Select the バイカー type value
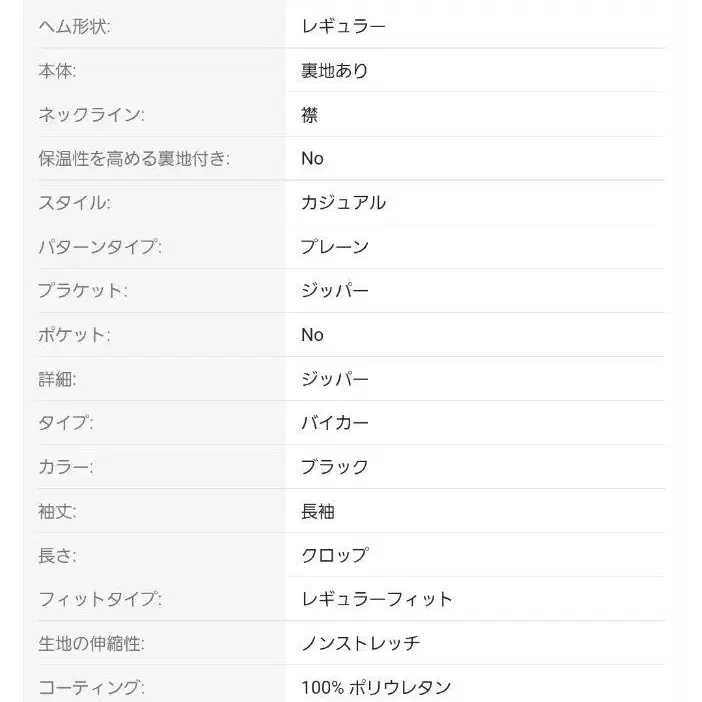This screenshot has height=702, width=702. (334, 423)
